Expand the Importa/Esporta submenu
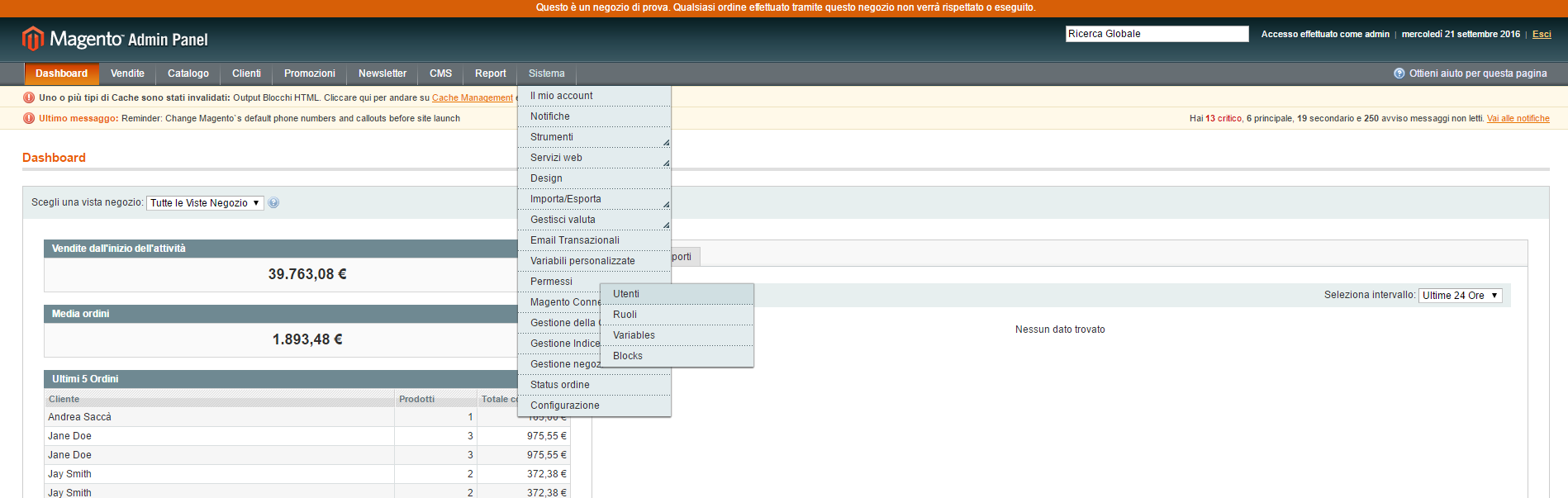Screen dimensions: 1568x498 594,199
